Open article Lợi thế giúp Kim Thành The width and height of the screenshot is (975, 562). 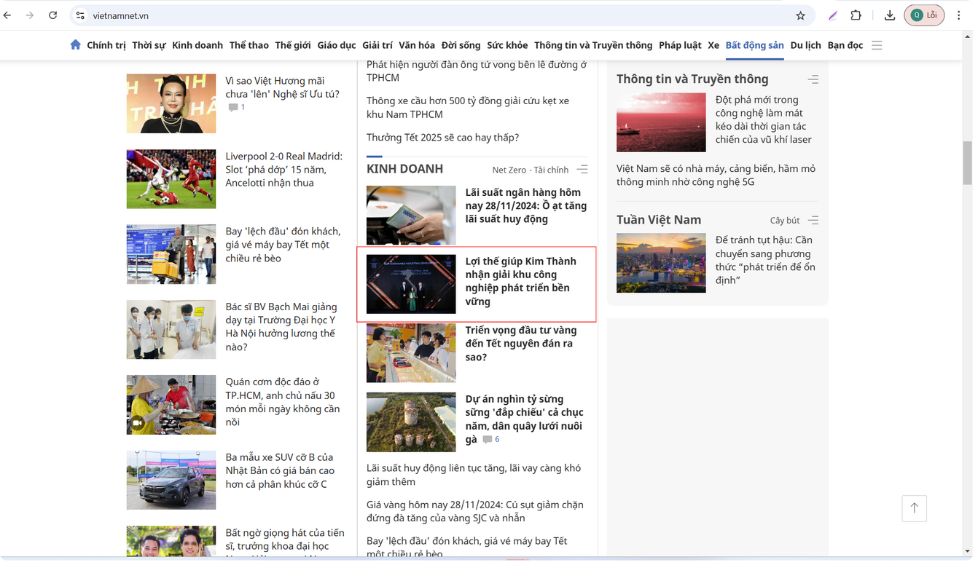tap(520, 282)
